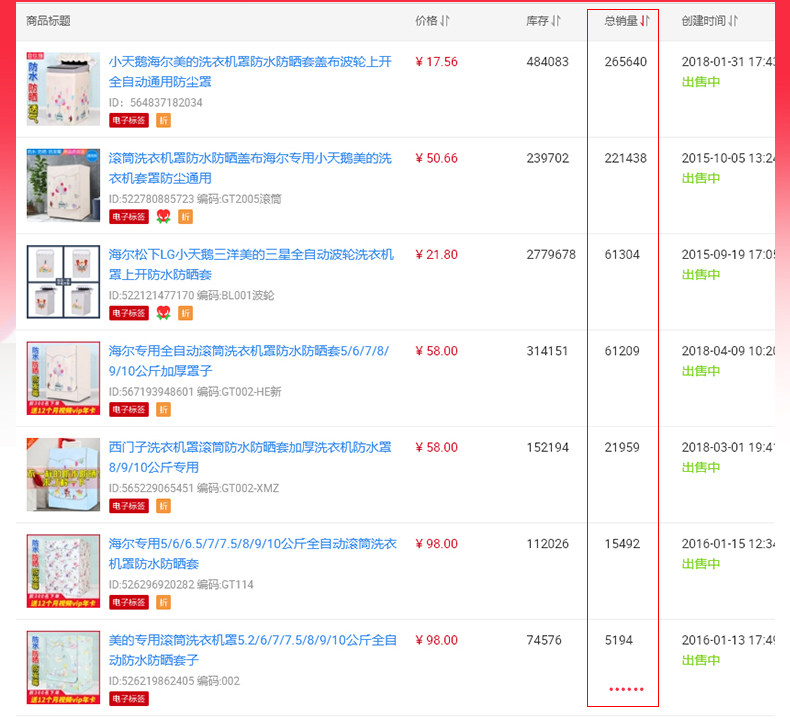Click the 折 discount badge for GT114
Image resolution: width=790 pixels, height=727 pixels.
coord(163,602)
